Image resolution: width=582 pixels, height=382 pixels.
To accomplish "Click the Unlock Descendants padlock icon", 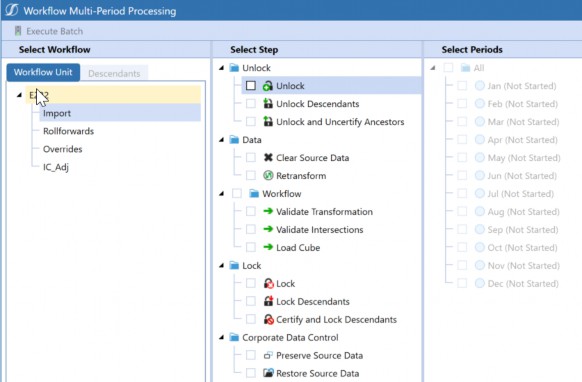I will 268,104.
